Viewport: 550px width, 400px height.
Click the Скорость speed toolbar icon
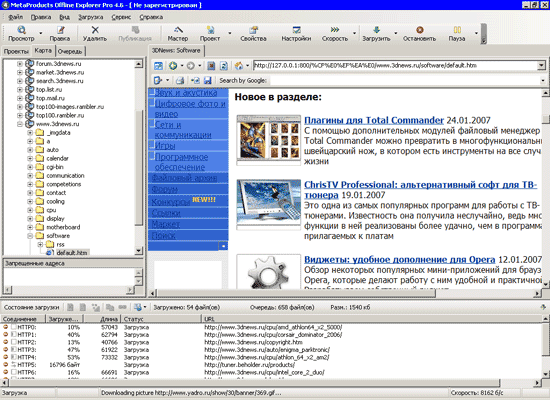[335, 30]
